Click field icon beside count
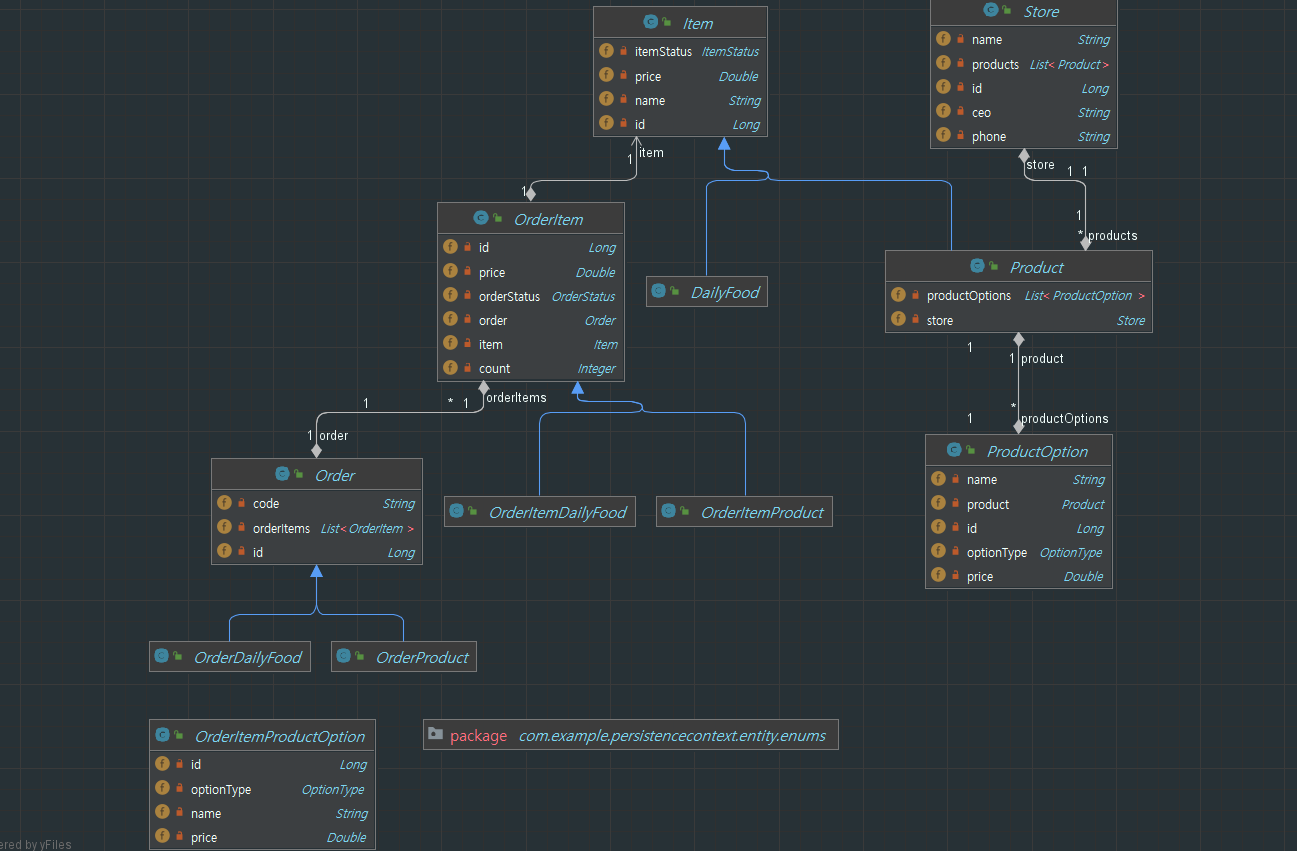 [450, 368]
